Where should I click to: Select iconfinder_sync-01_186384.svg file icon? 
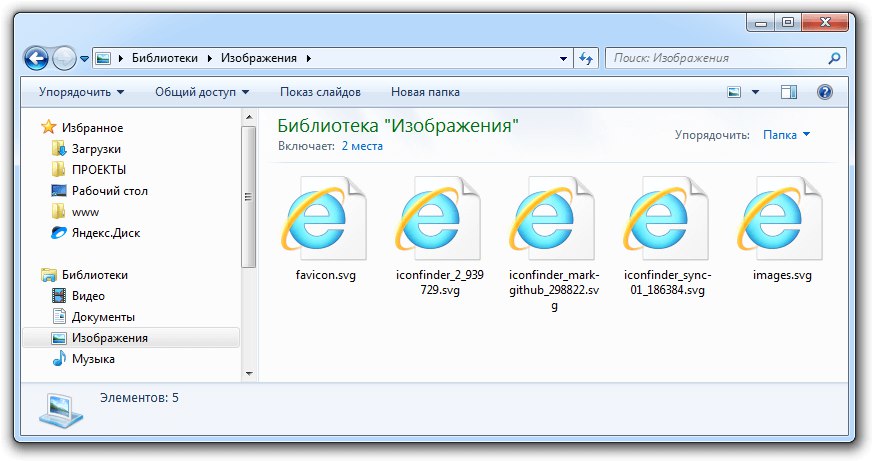(x=667, y=218)
